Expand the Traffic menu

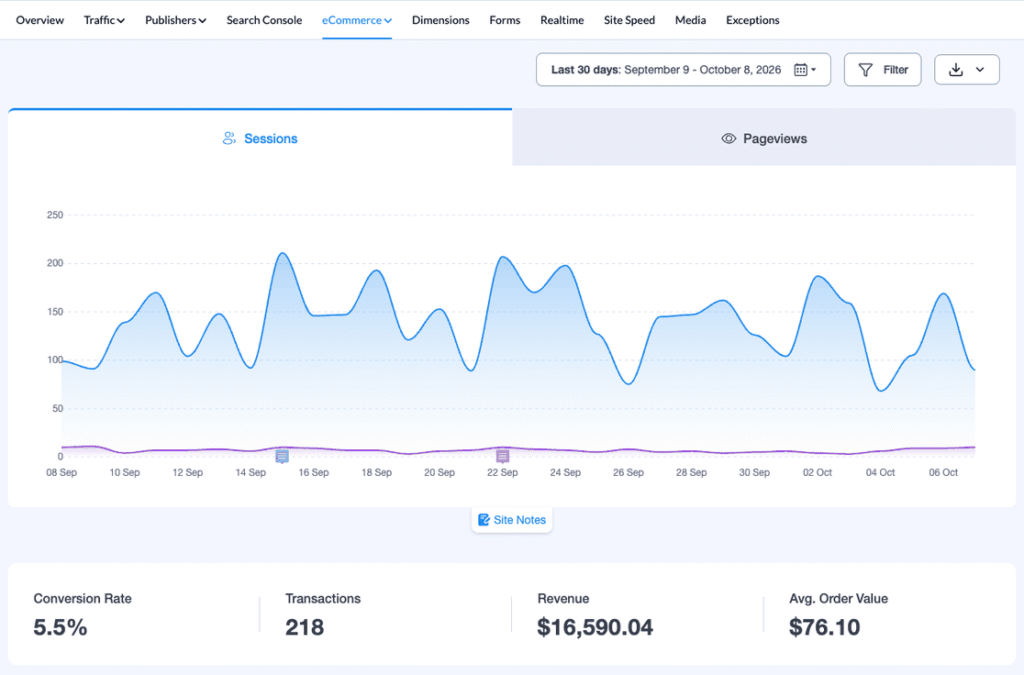pyautogui.click(x=104, y=20)
